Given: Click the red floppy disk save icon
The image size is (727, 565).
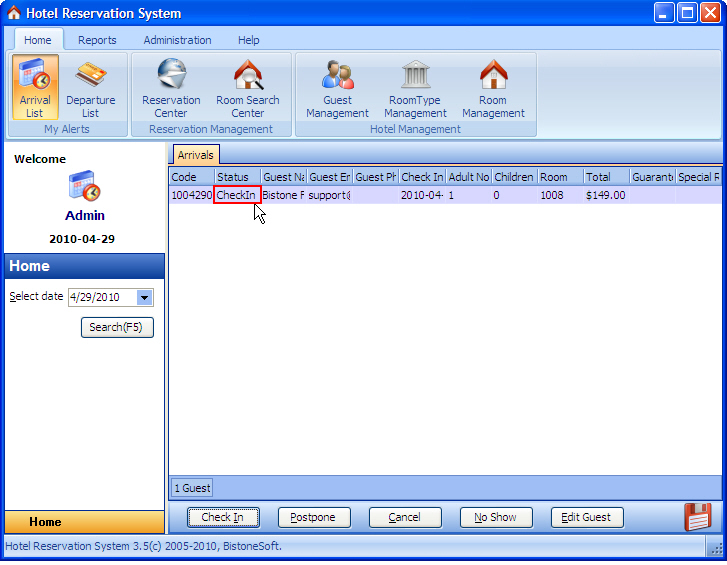Looking at the screenshot, I should tap(697, 517).
